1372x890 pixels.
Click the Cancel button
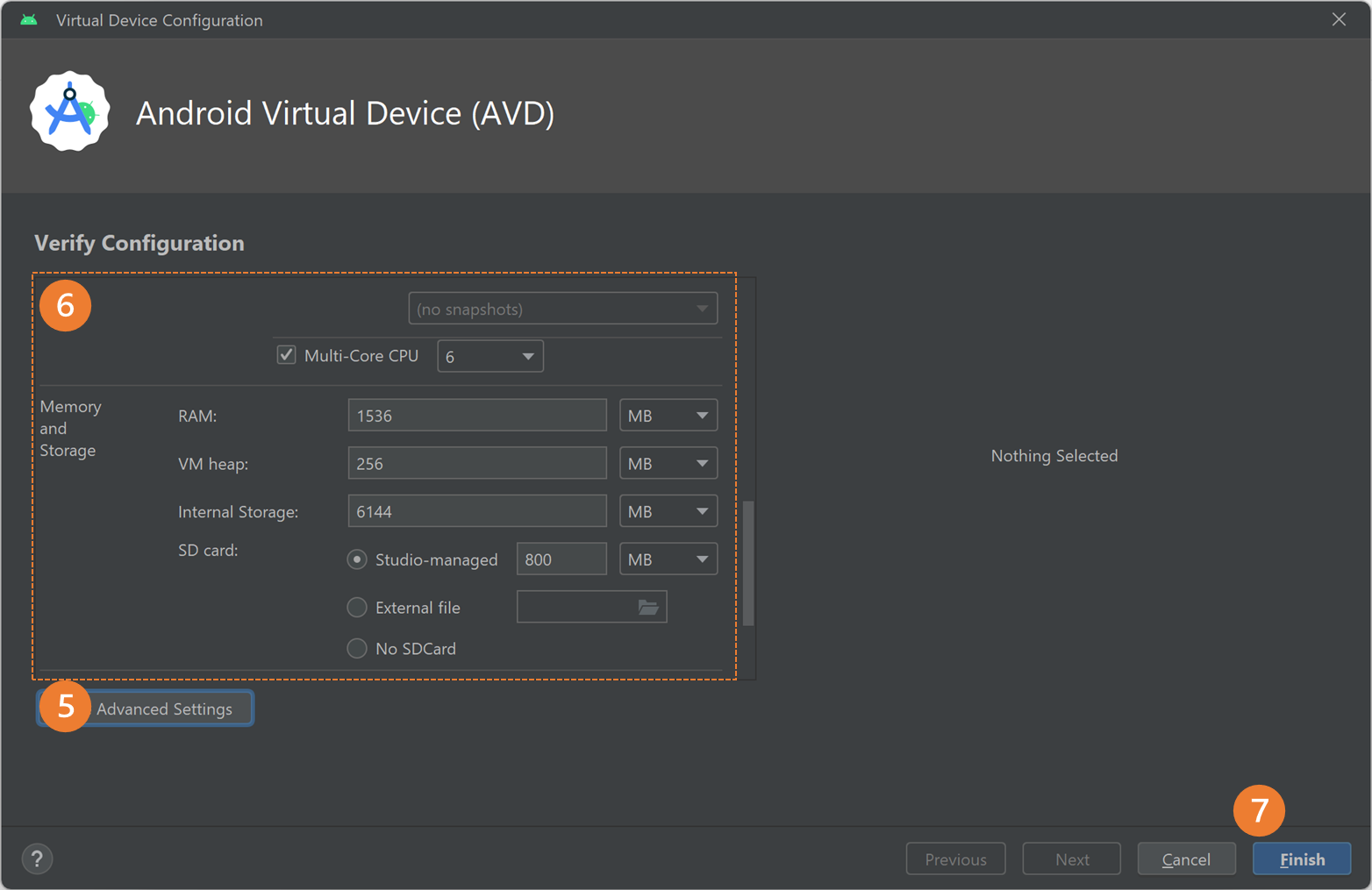[1186, 859]
